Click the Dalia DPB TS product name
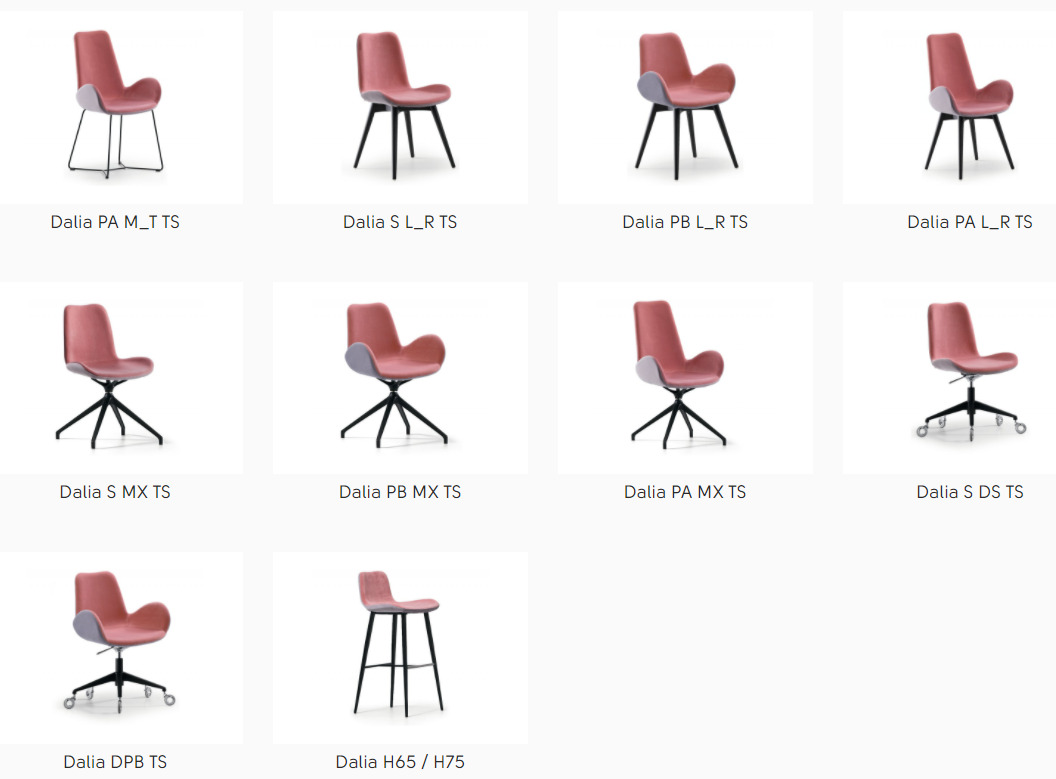The width and height of the screenshot is (1056, 779). pyautogui.click(x=115, y=762)
